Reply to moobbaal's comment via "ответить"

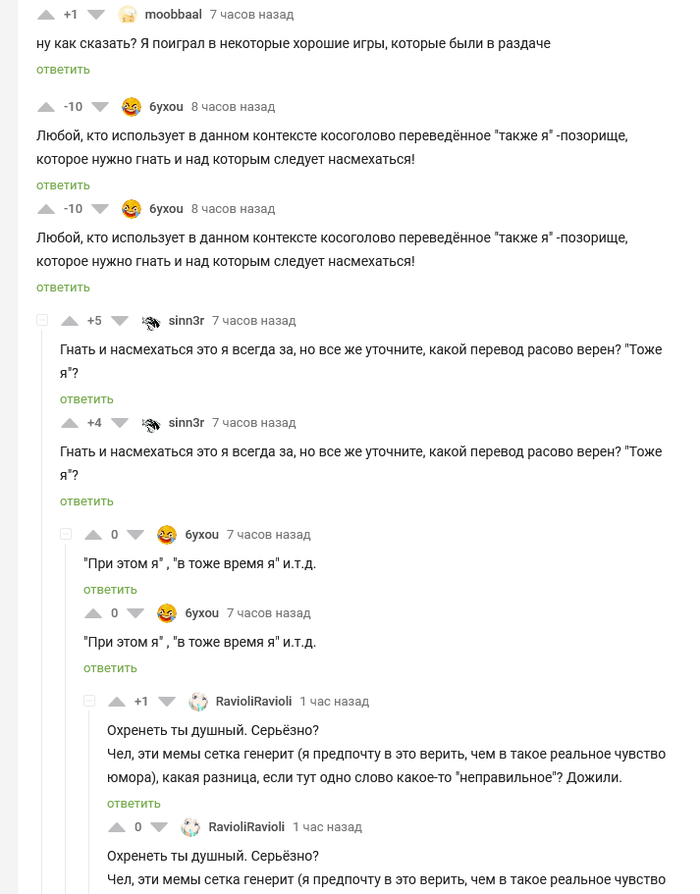(x=63, y=69)
